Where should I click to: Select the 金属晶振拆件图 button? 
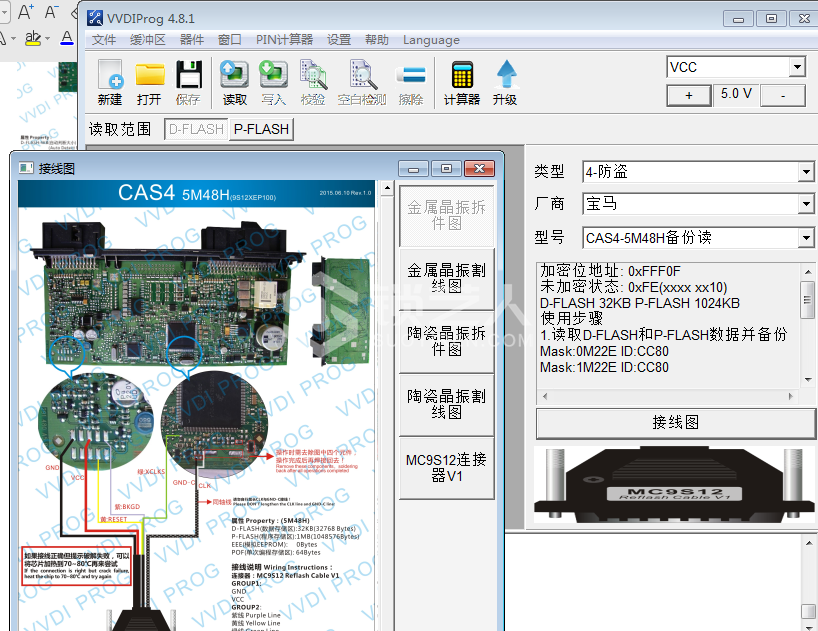coord(447,215)
